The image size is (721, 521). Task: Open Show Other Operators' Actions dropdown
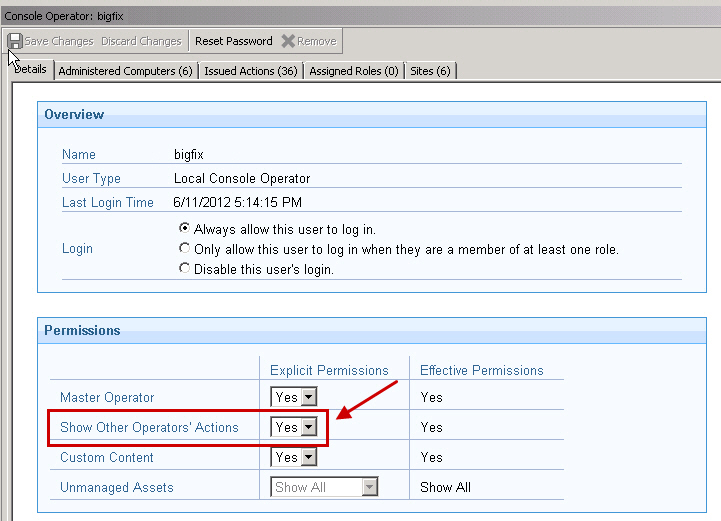tap(308, 427)
